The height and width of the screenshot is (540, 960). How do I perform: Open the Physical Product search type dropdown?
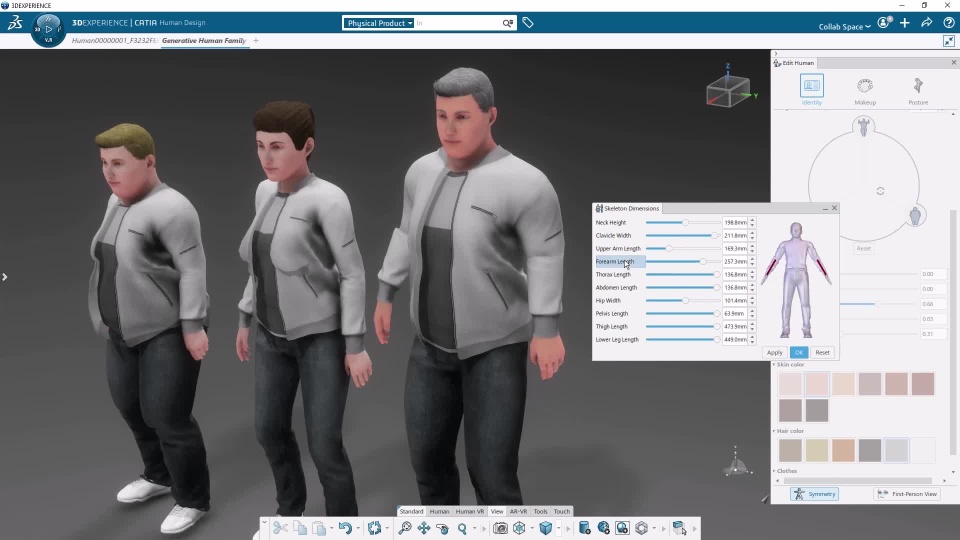click(378, 23)
